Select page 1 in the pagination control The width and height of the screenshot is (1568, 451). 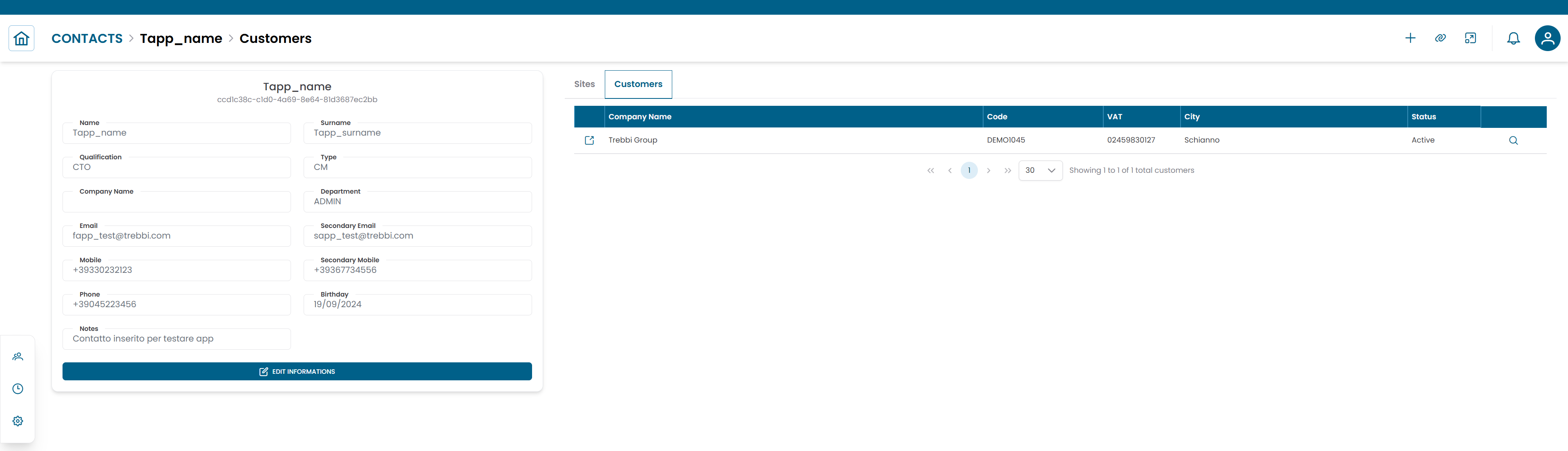pyautogui.click(x=969, y=170)
